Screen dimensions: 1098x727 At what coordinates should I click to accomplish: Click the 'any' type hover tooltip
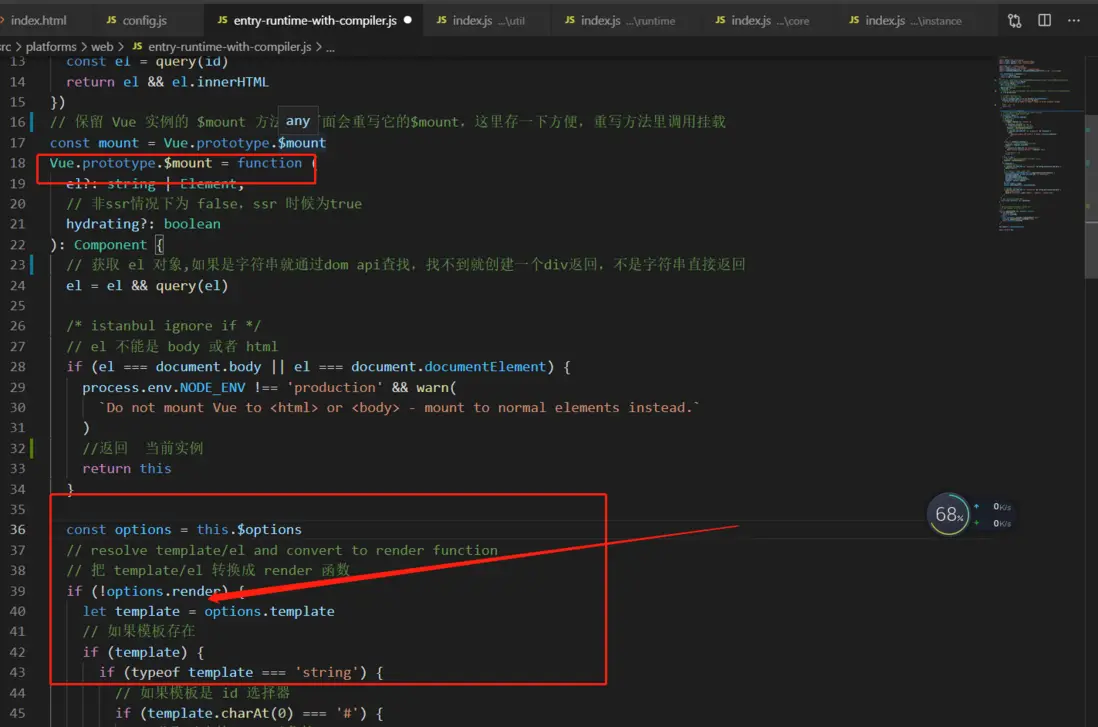pos(298,120)
